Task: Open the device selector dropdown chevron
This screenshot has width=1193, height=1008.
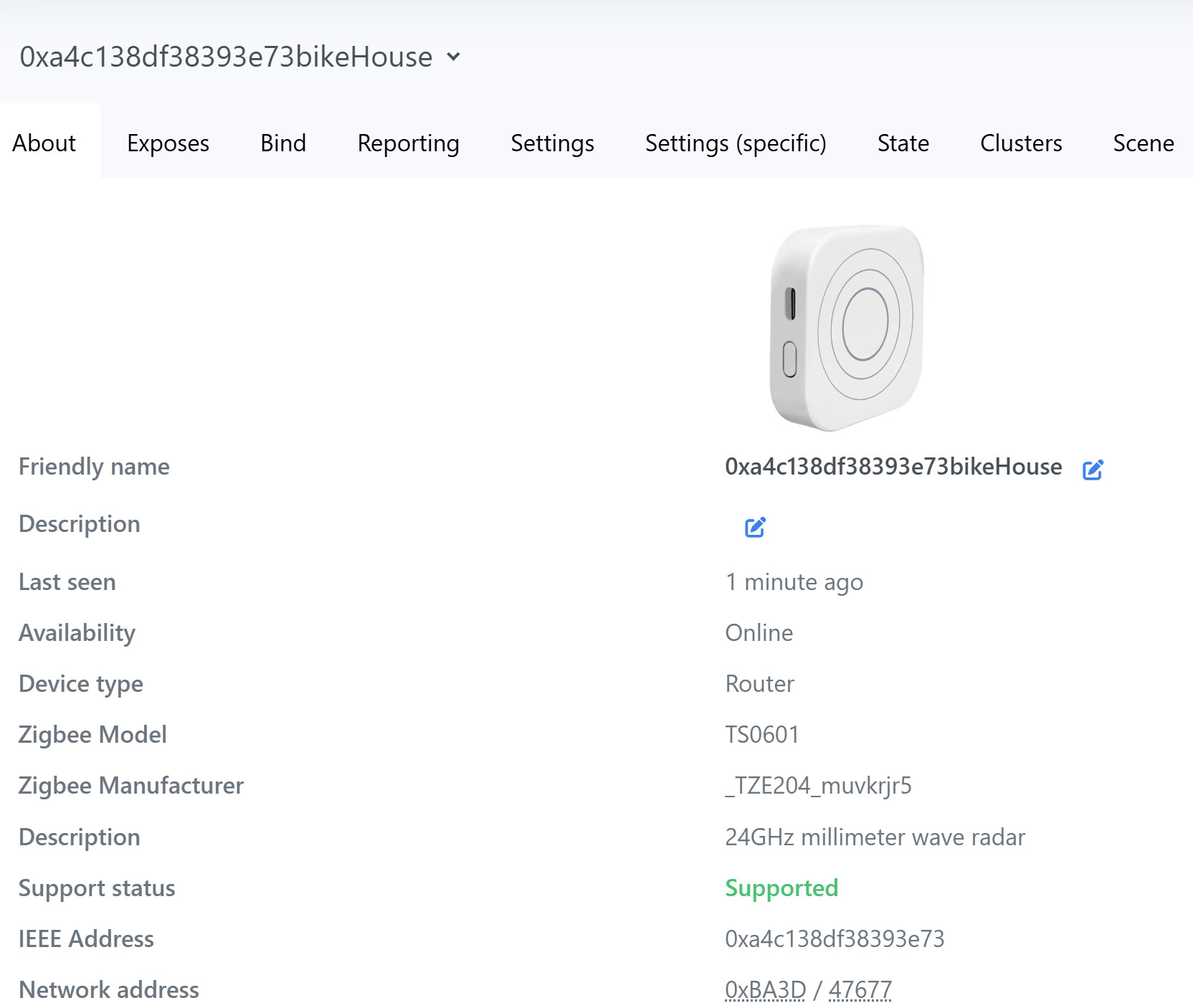Action: (x=453, y=57)
